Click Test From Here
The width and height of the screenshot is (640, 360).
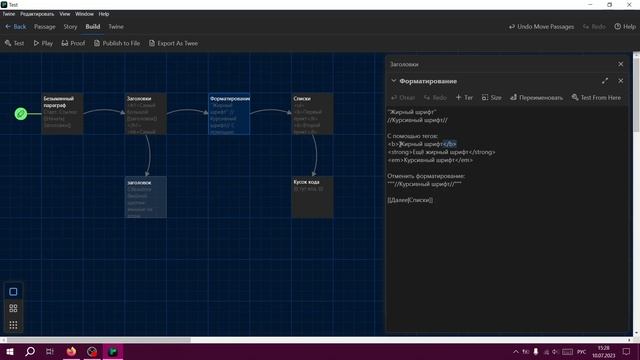pos(596,98)
